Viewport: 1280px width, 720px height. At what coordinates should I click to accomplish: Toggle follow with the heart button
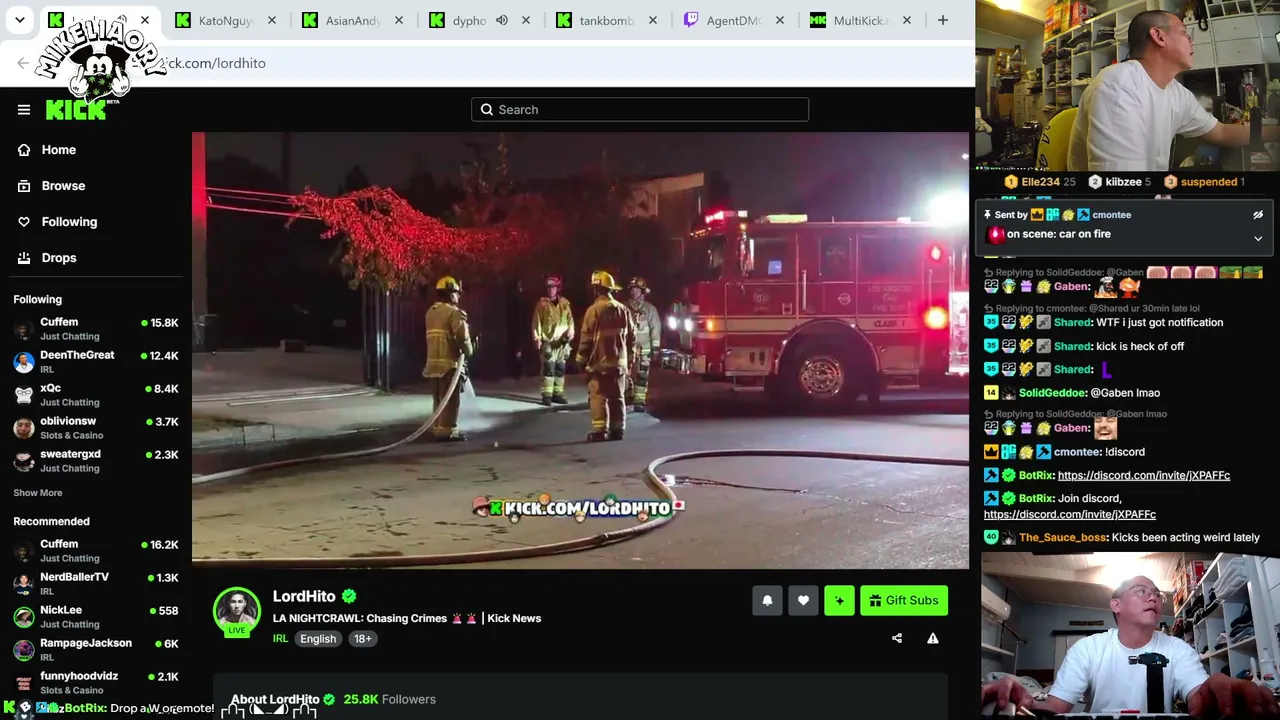tap(803, 600)
